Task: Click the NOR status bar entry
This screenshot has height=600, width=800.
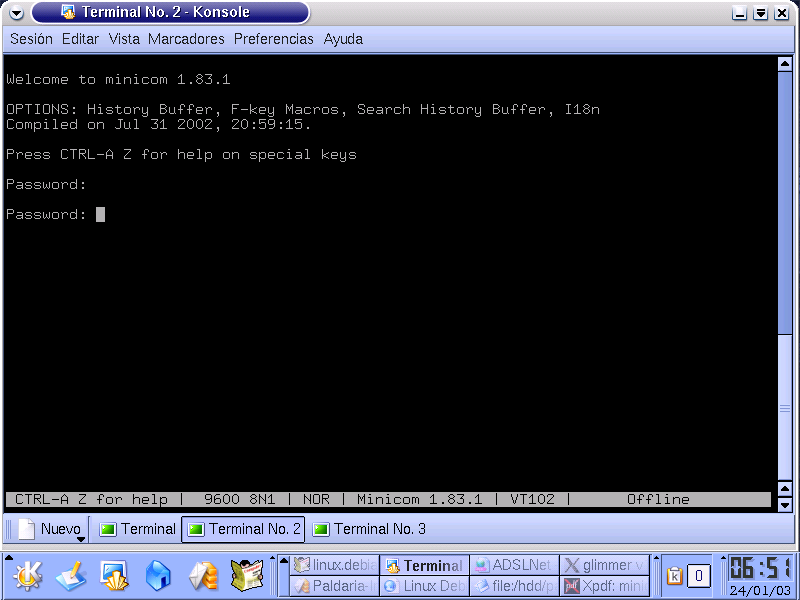Action: (316, 499)
